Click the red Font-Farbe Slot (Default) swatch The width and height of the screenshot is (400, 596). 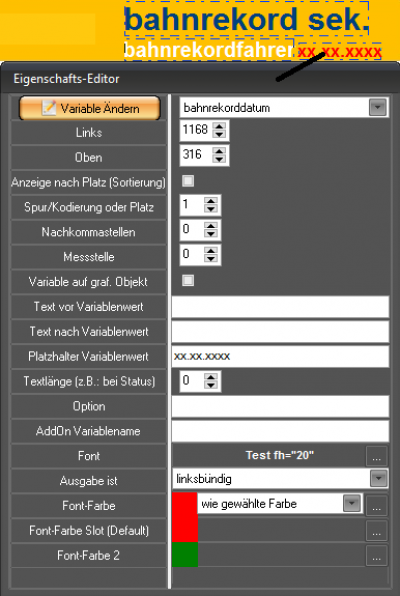pyautogui.click(x=185, y=530)
